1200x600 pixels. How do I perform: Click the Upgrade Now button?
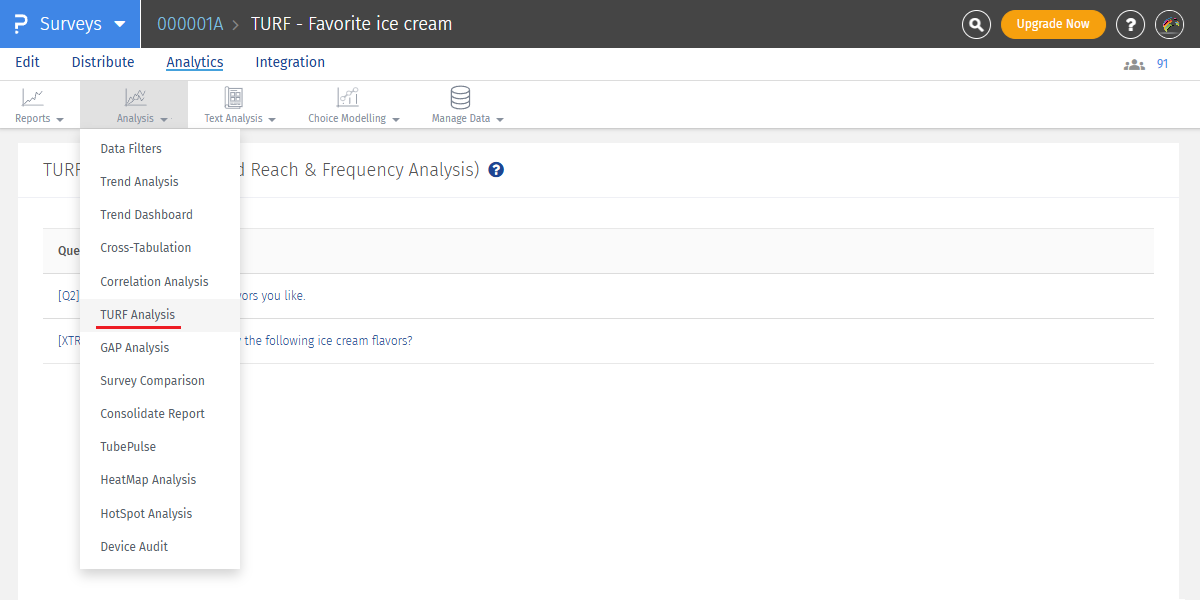pyautogui.click(x=1053, y=24)
